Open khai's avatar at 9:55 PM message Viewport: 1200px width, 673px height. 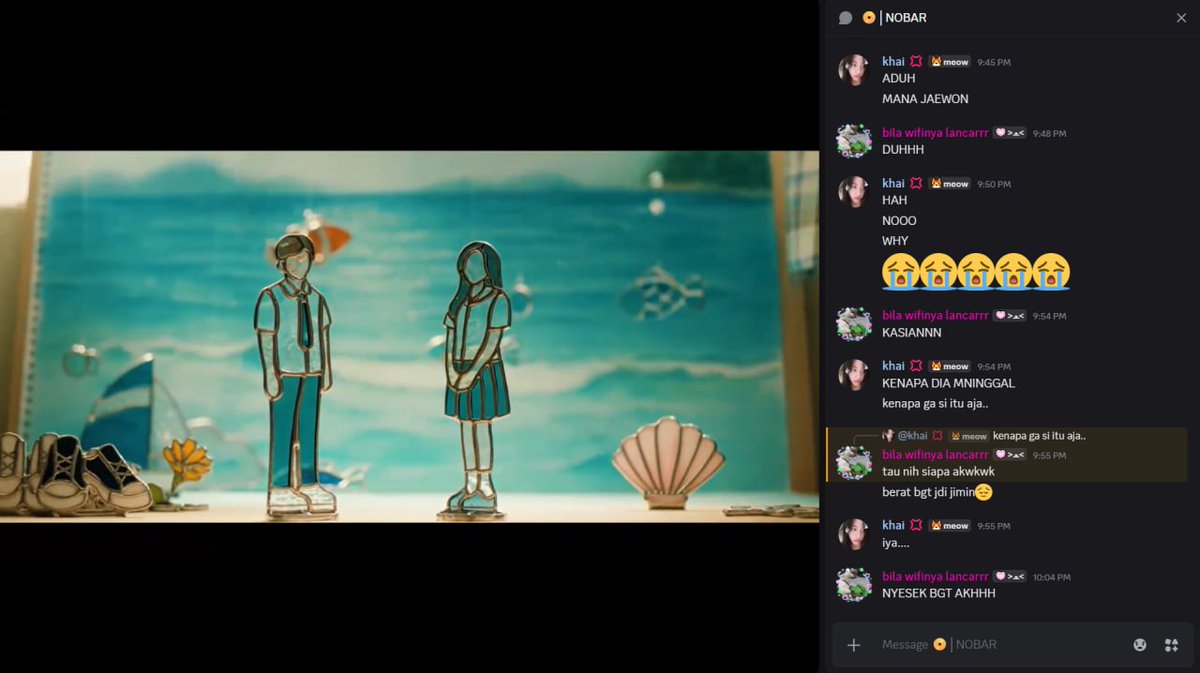tap(854, 534)
